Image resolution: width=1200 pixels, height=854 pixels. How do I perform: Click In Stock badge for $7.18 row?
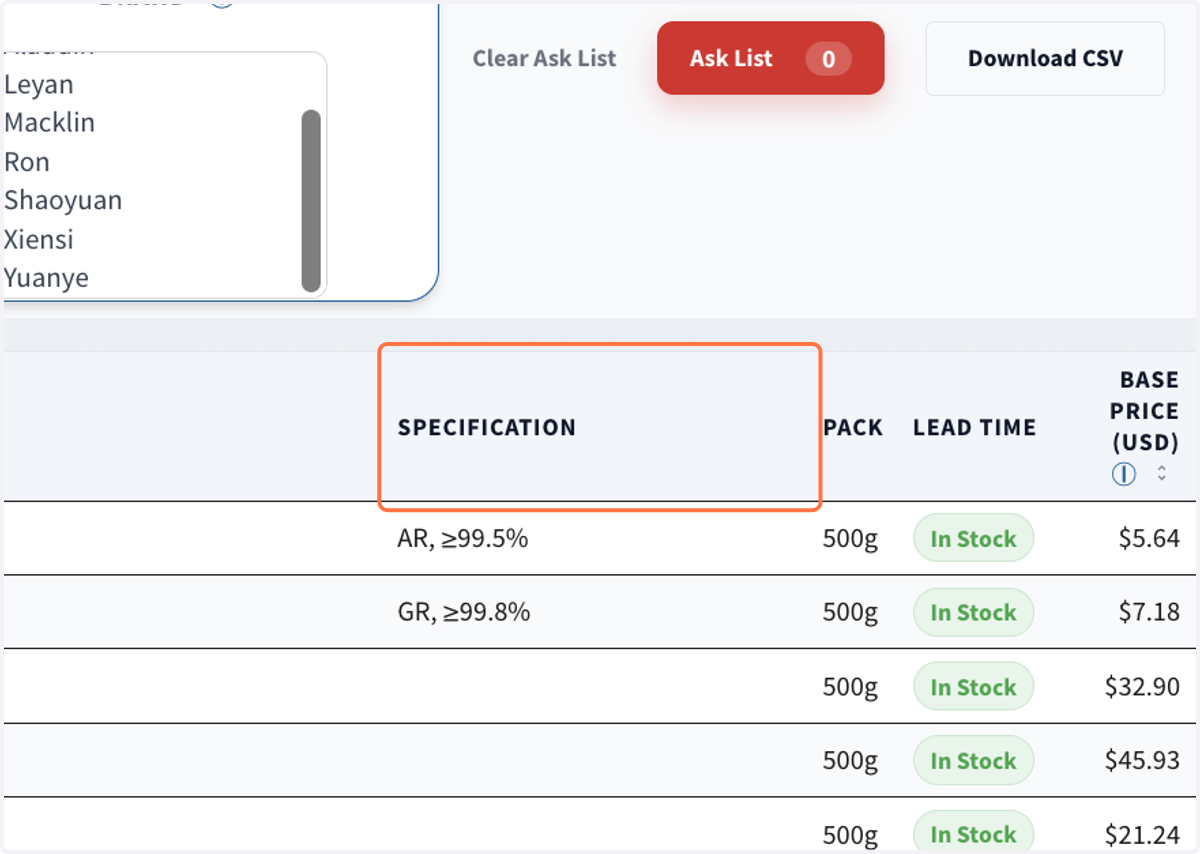[x=973, y=613]
